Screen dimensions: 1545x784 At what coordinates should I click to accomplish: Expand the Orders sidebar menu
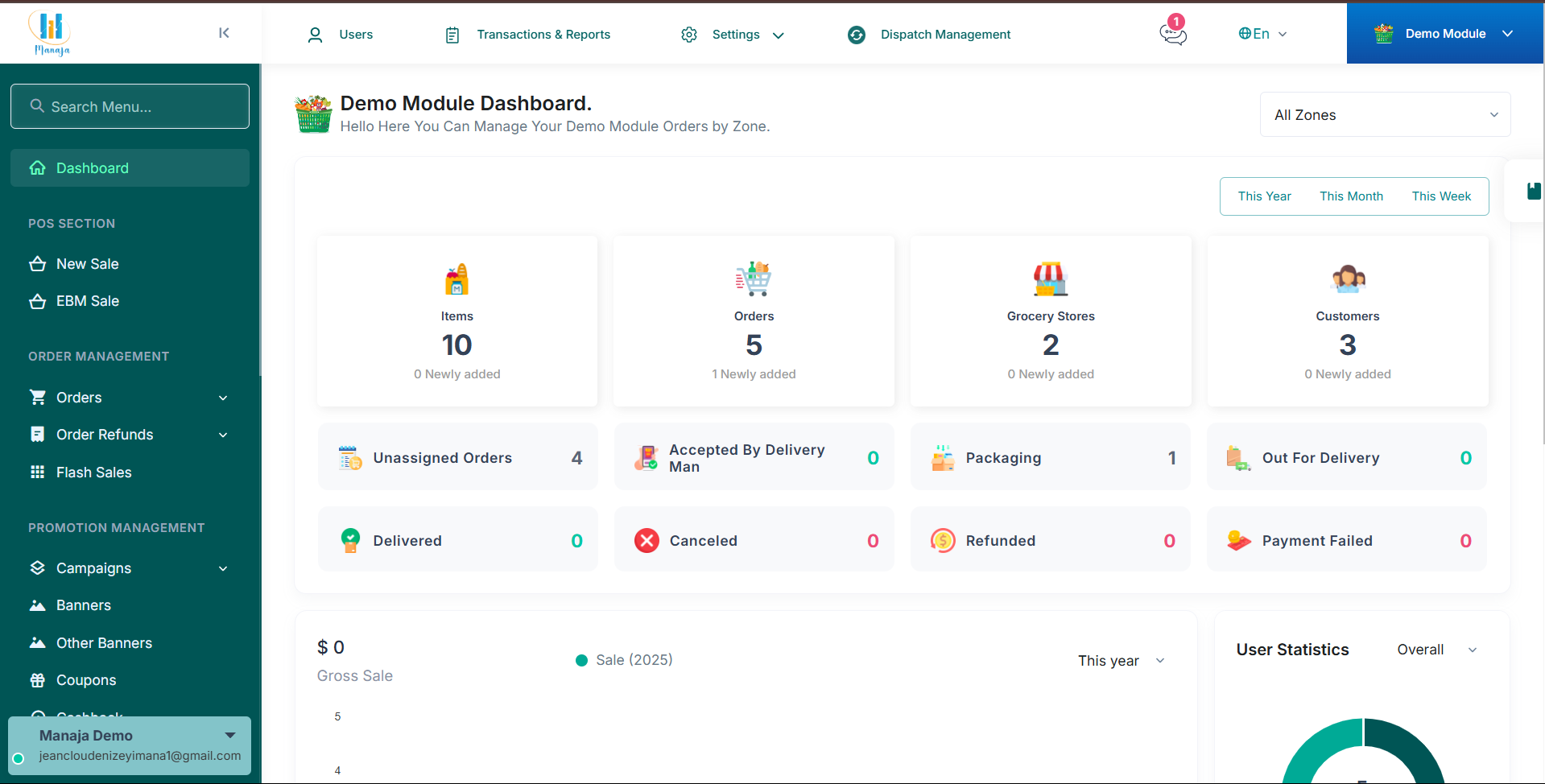(x=130, y=398)
